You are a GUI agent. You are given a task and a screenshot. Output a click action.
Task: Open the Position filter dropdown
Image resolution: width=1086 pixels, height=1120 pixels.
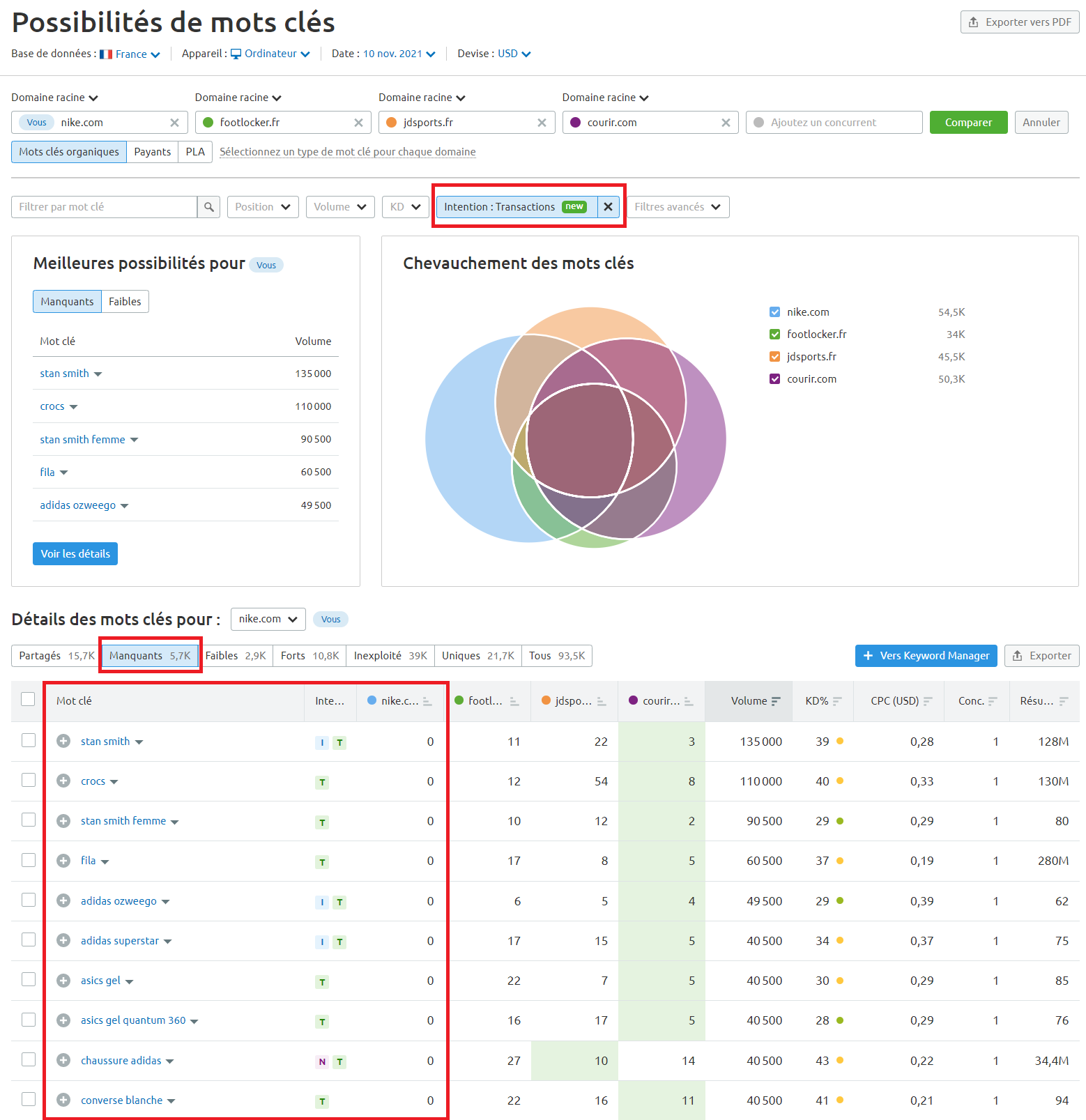tap(263, 207)
